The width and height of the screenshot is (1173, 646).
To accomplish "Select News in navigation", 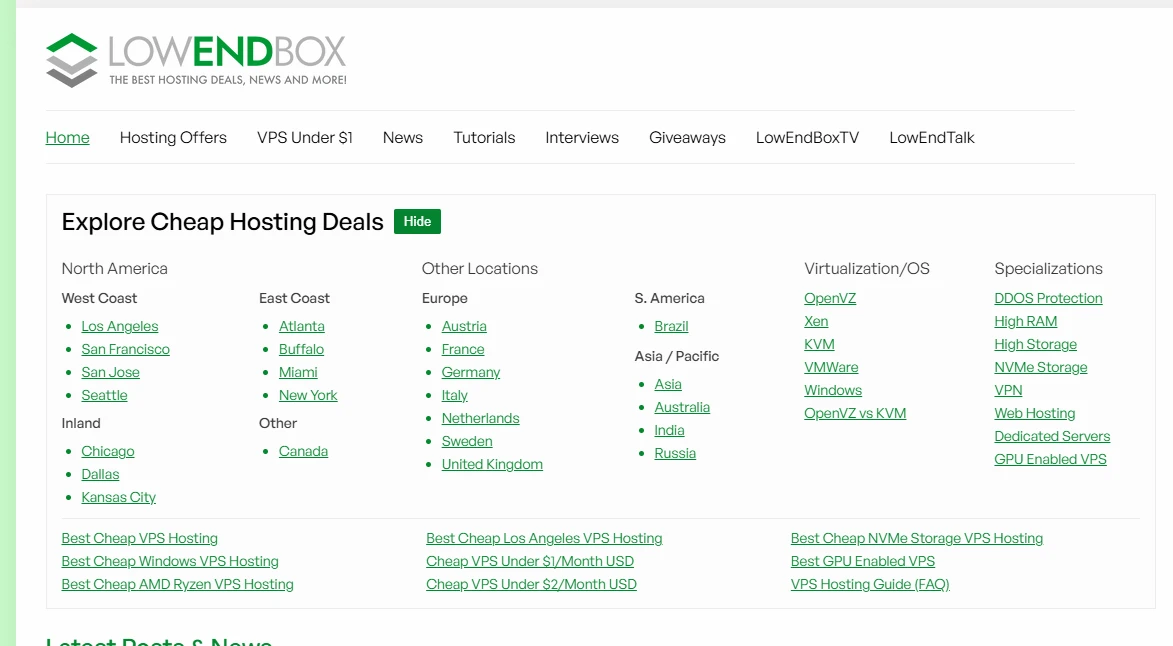I will (402, 138).
